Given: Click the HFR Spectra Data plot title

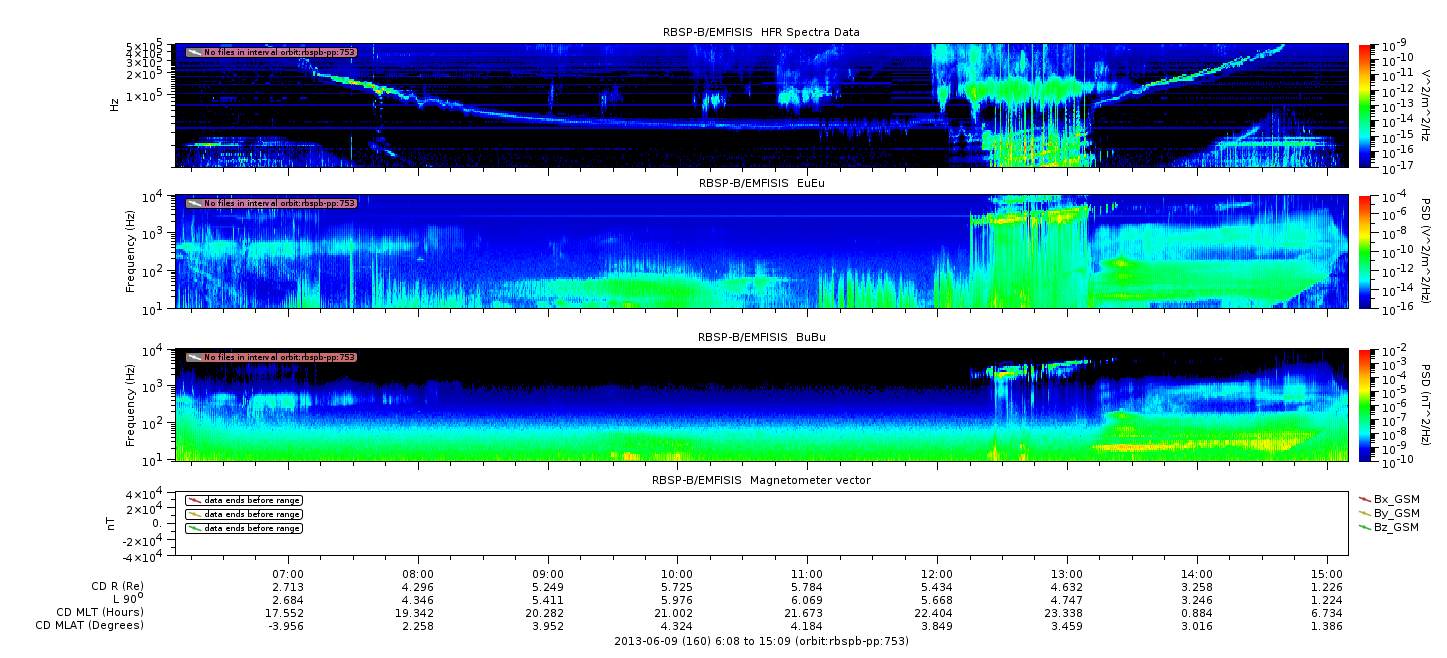Looking at the screenshot, I should (761, 32).
